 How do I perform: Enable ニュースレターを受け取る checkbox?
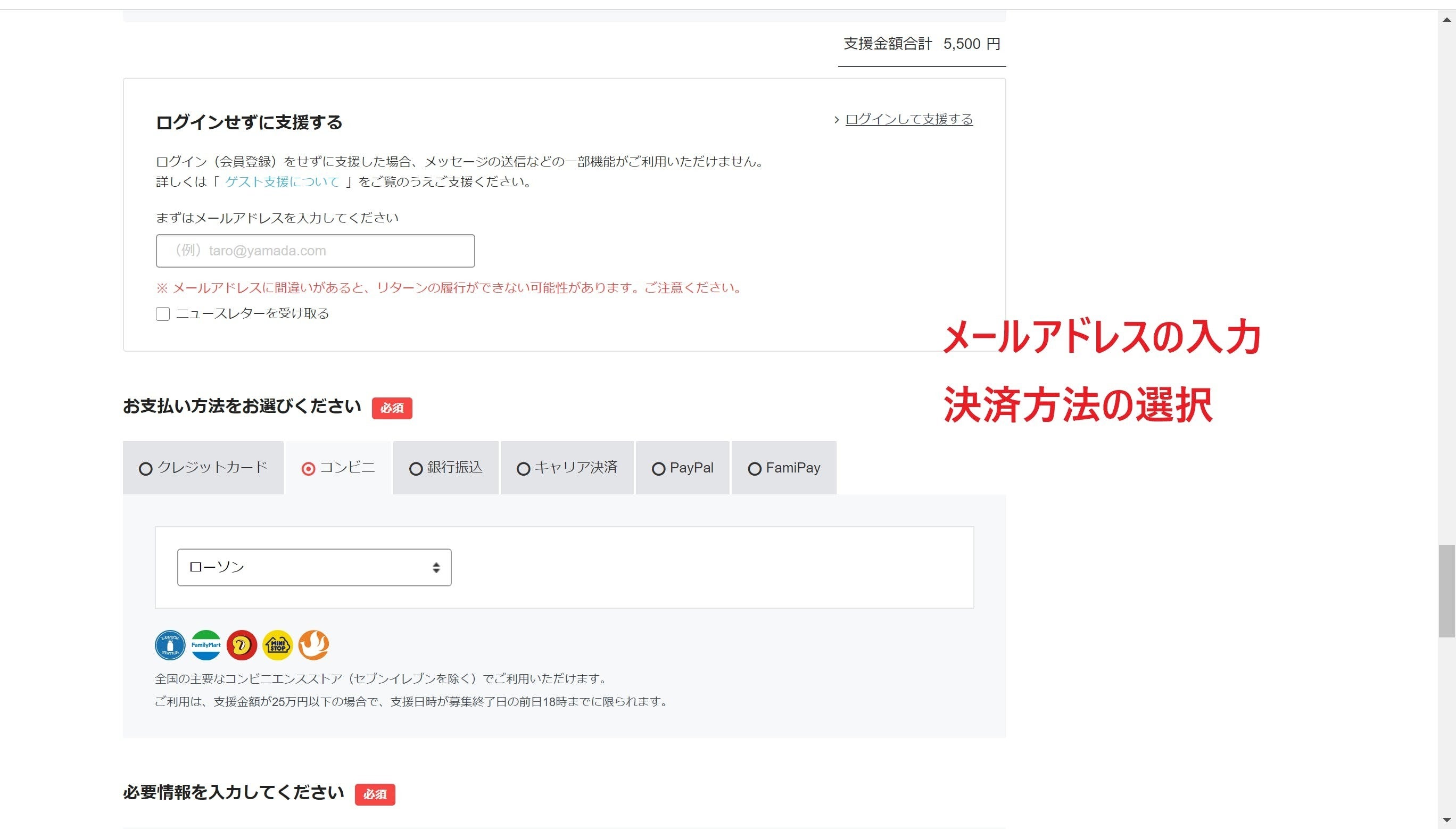point(163,314)
